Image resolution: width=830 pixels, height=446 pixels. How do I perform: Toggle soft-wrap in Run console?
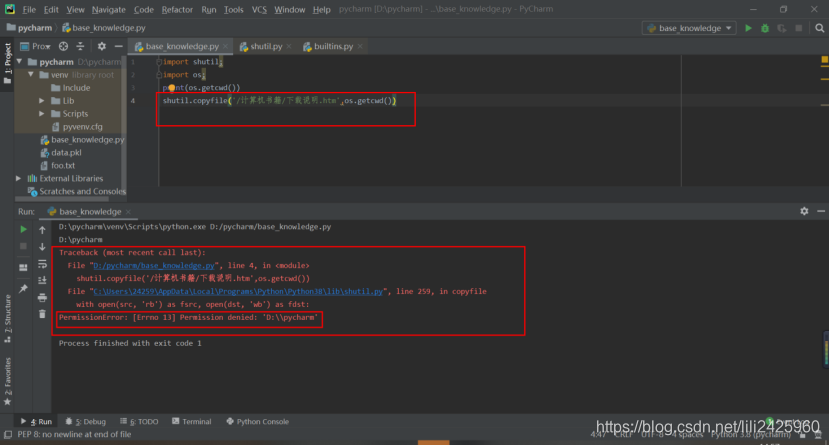point(42,263)
